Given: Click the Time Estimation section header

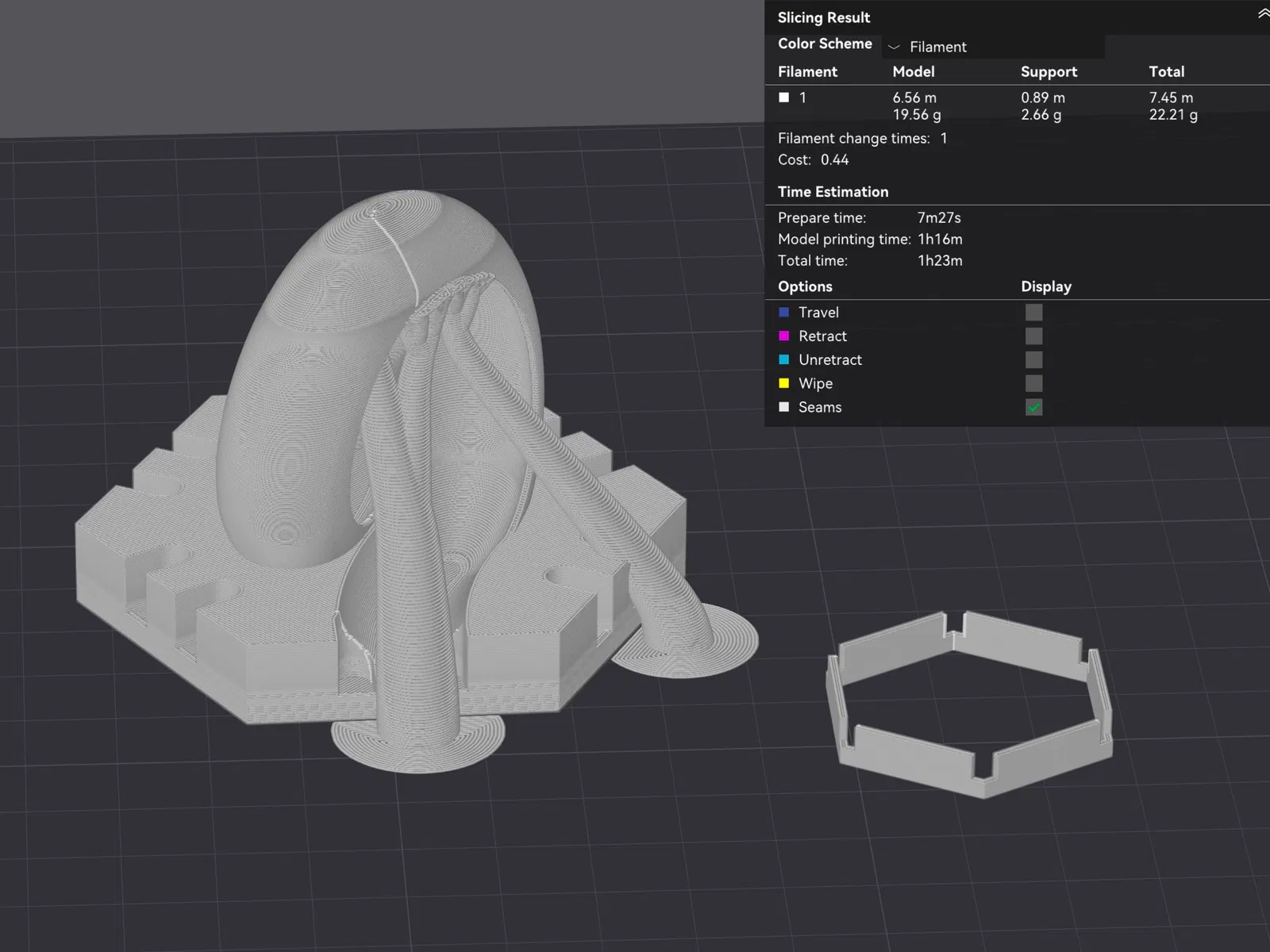Looking at the screenshot, I should point(833,192).
